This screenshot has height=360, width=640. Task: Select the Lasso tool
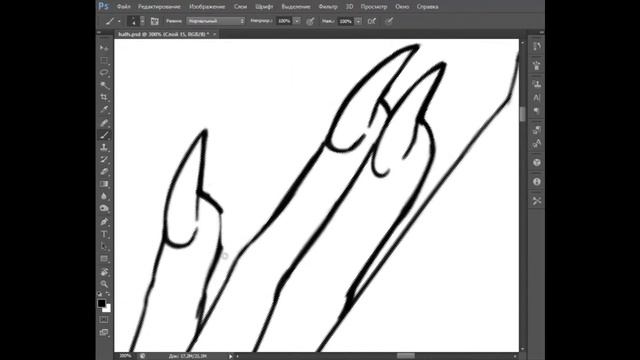click(104, 73)
